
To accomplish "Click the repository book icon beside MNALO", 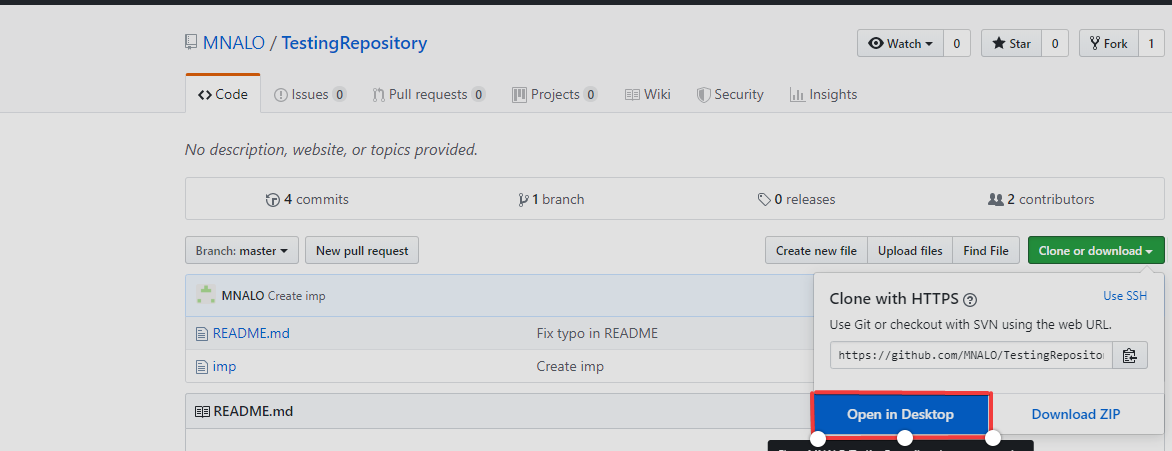I will point(191,43).
